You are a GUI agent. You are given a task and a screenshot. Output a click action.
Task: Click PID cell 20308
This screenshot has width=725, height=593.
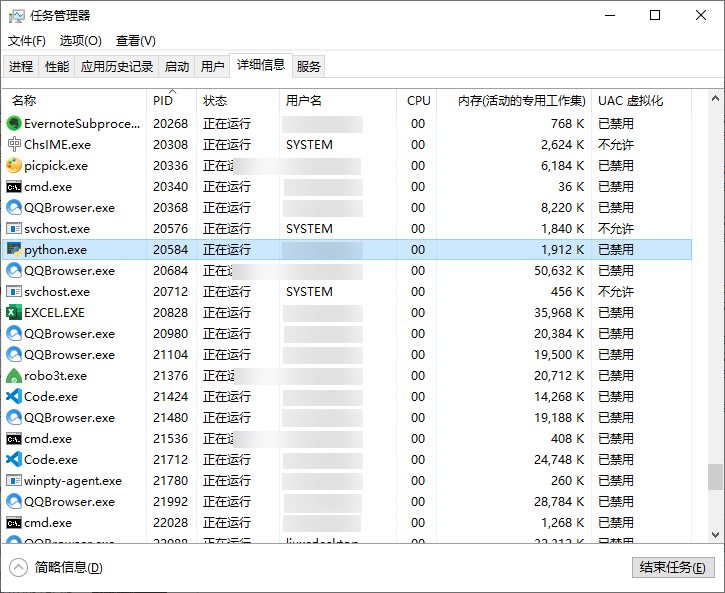coord(171,145)
